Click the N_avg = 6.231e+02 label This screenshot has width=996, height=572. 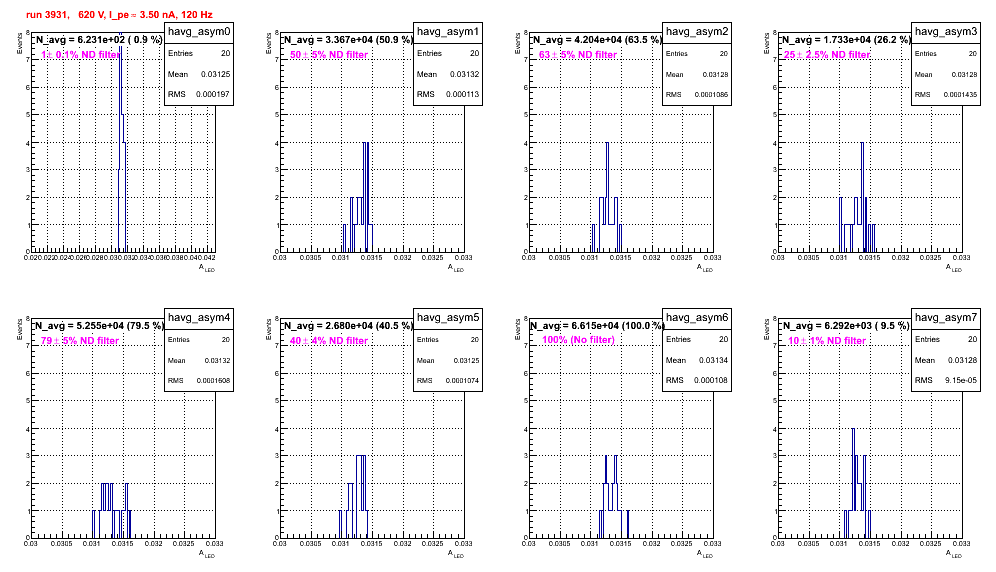[x=98, y=40]
